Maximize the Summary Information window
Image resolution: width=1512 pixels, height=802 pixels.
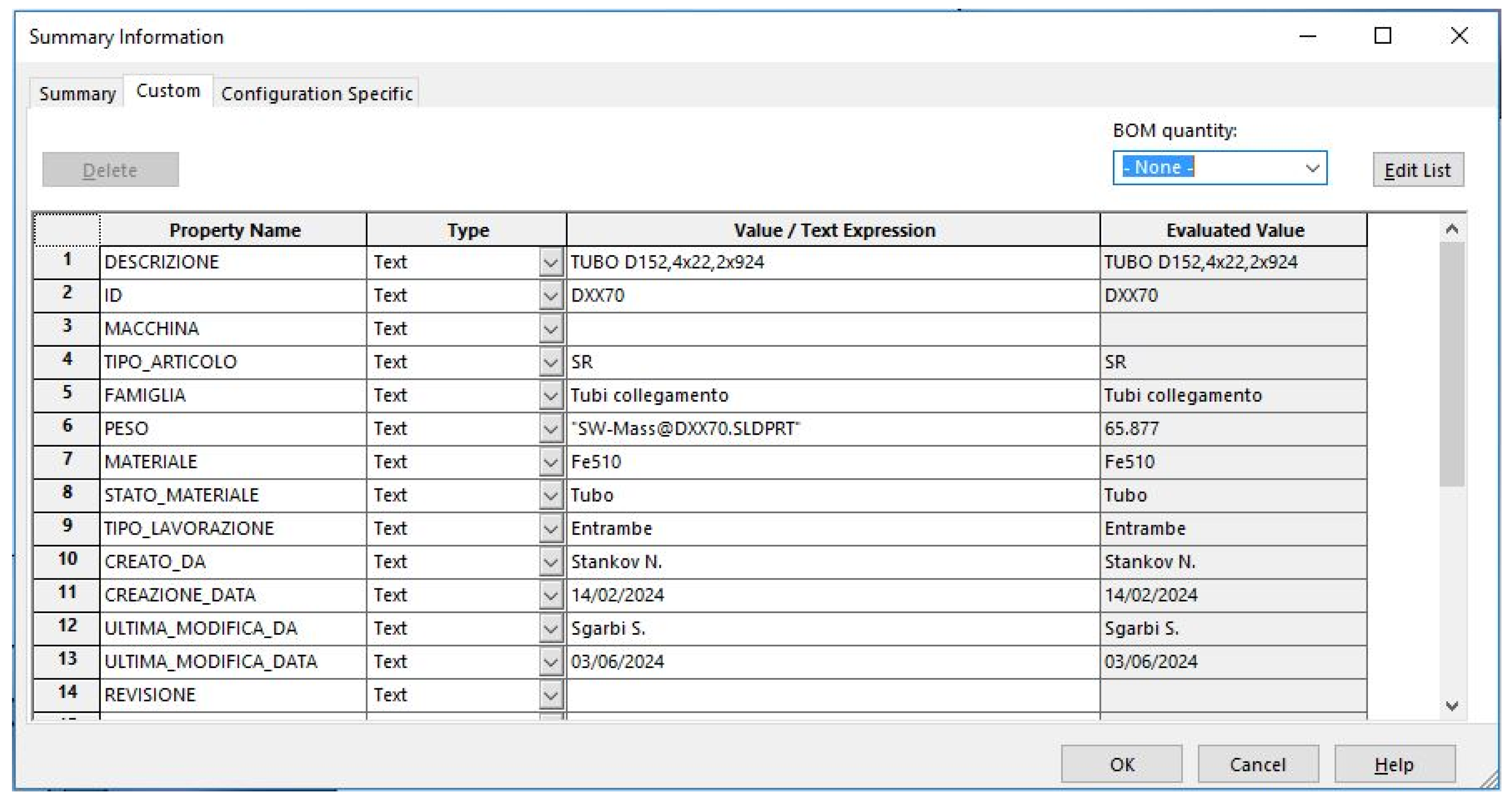coord(1383,36)
